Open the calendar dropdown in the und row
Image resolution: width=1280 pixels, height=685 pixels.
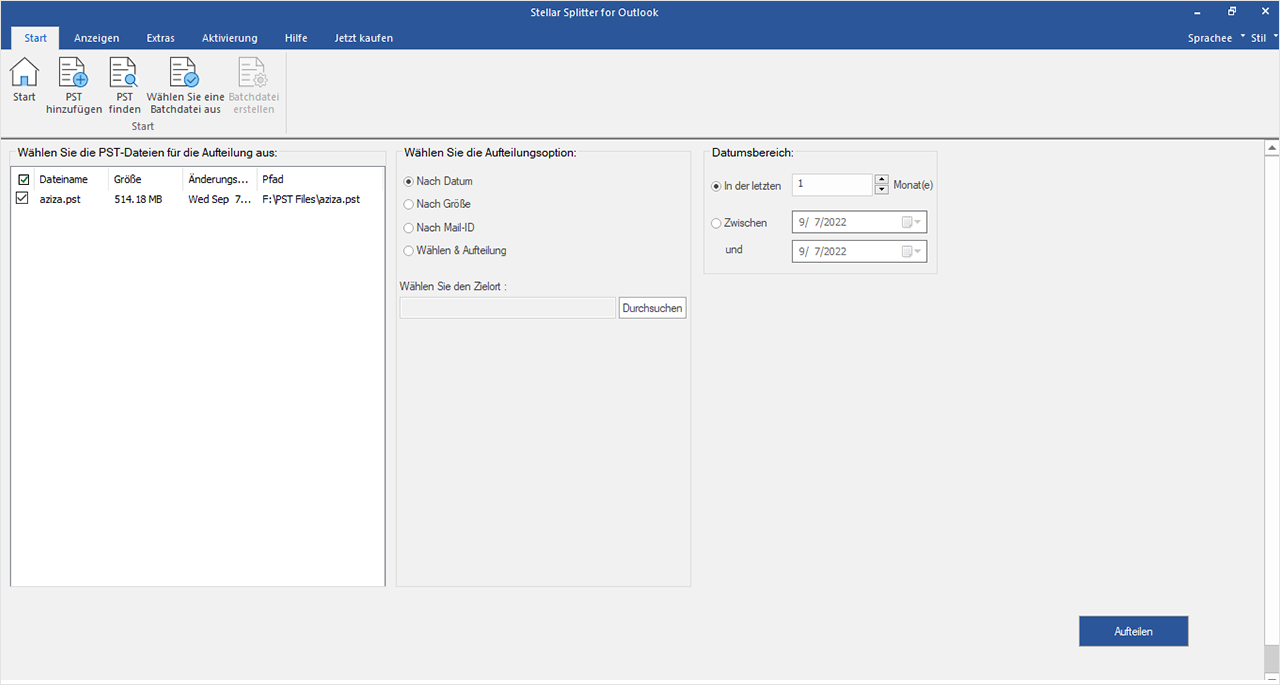point(911,251)
